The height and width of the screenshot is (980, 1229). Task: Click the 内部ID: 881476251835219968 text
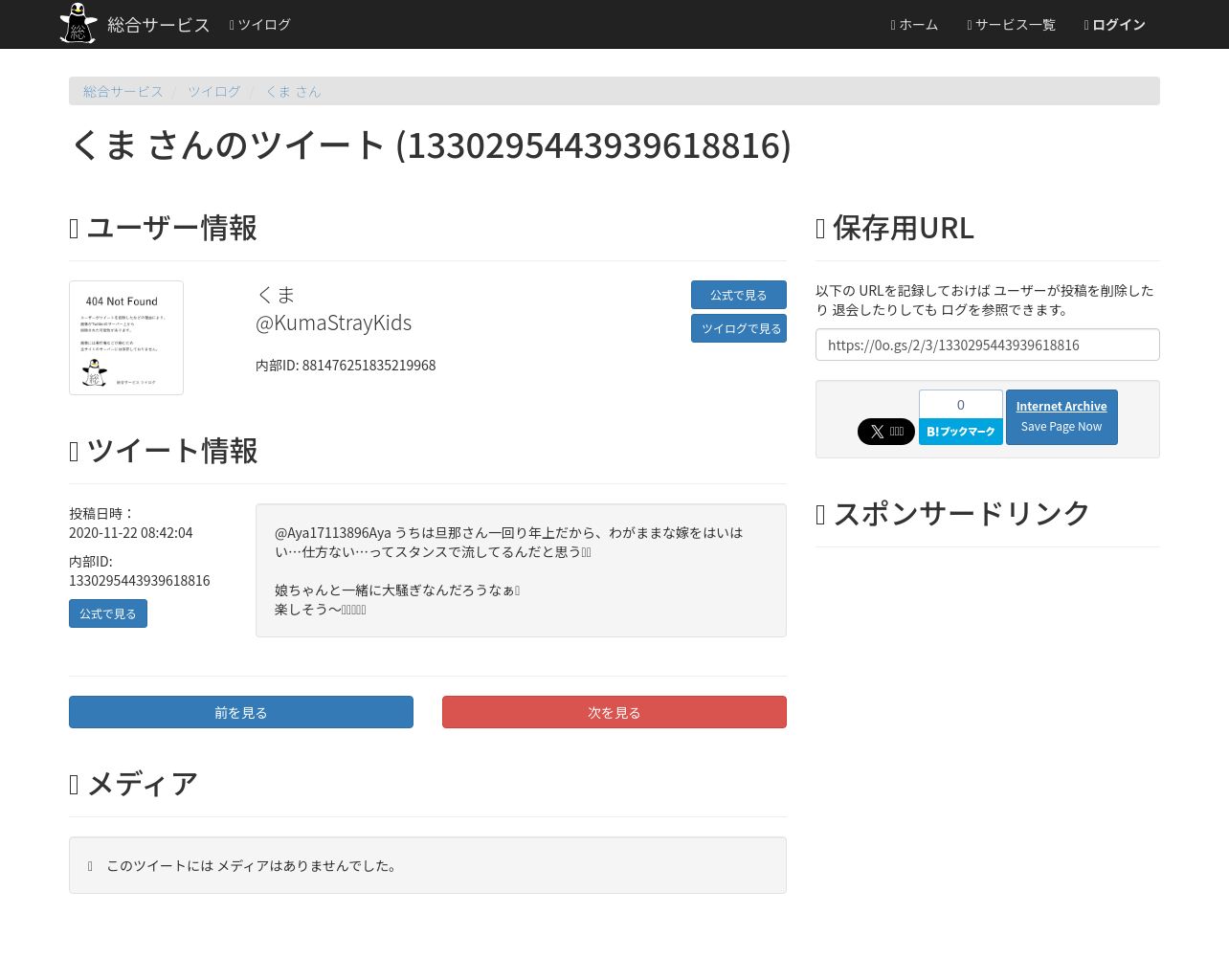click(346, 365)
